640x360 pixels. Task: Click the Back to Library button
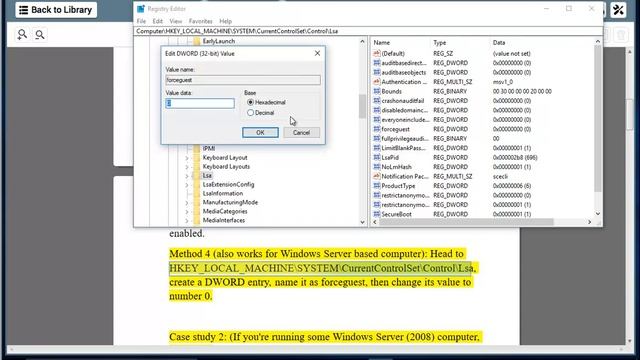click(56, 10)
